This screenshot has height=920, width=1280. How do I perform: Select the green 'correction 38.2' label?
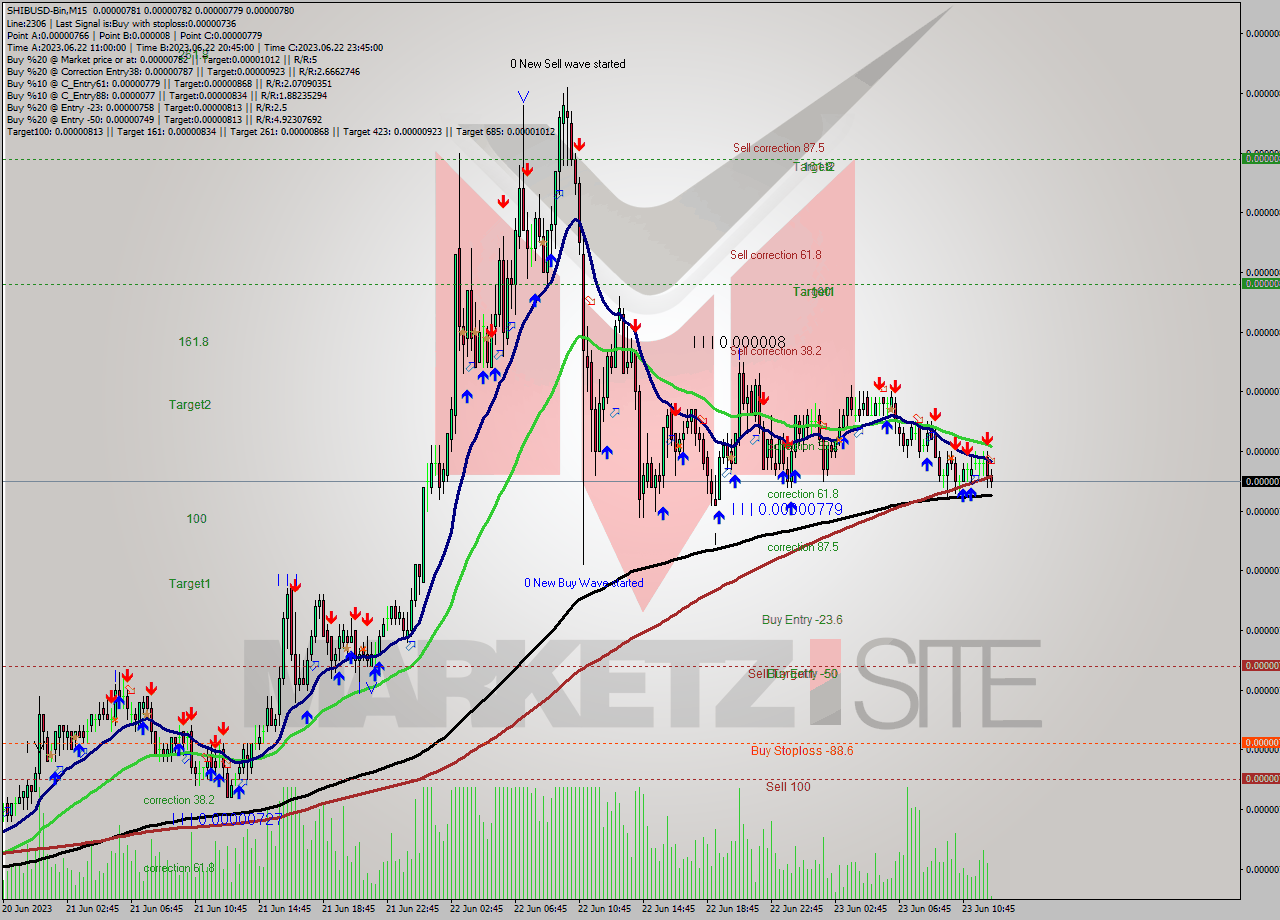click(179, 800)
